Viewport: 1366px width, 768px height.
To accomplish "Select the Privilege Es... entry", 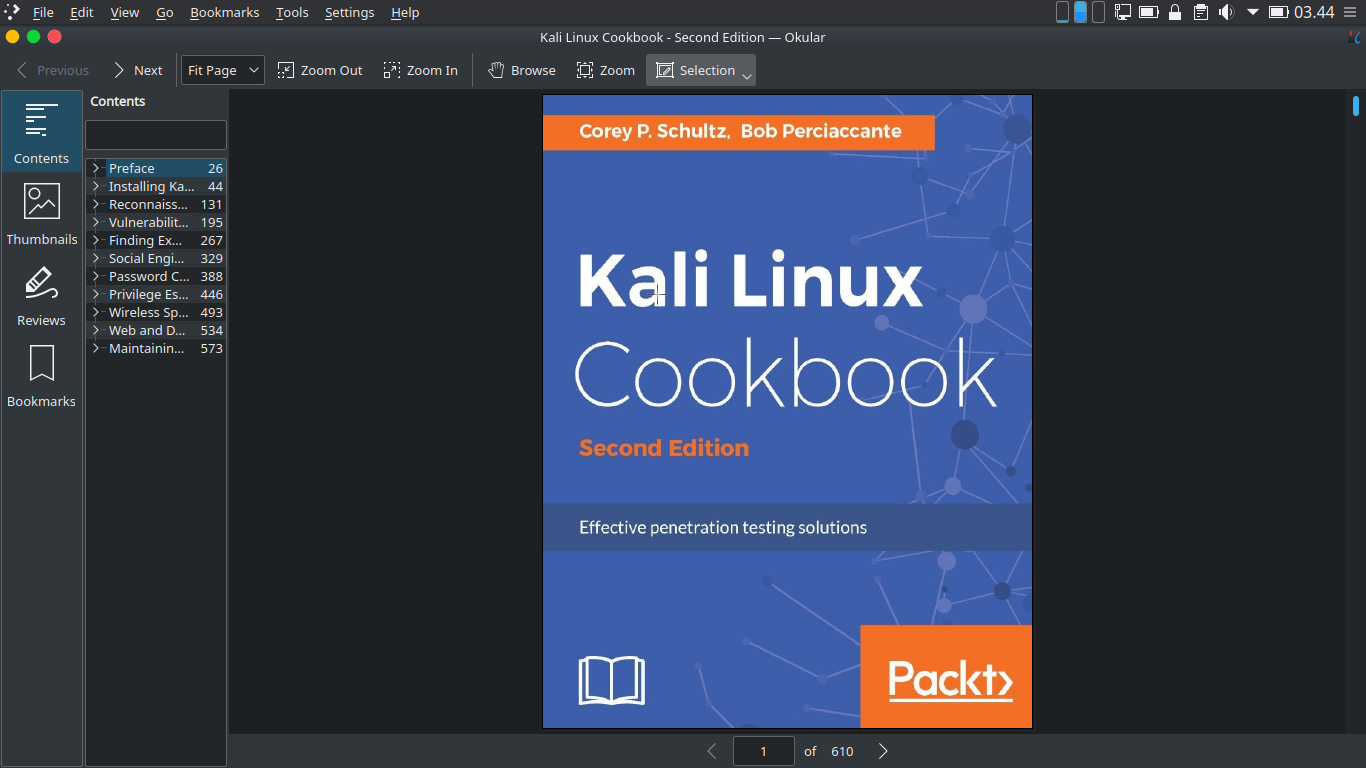I will point(156,294).
